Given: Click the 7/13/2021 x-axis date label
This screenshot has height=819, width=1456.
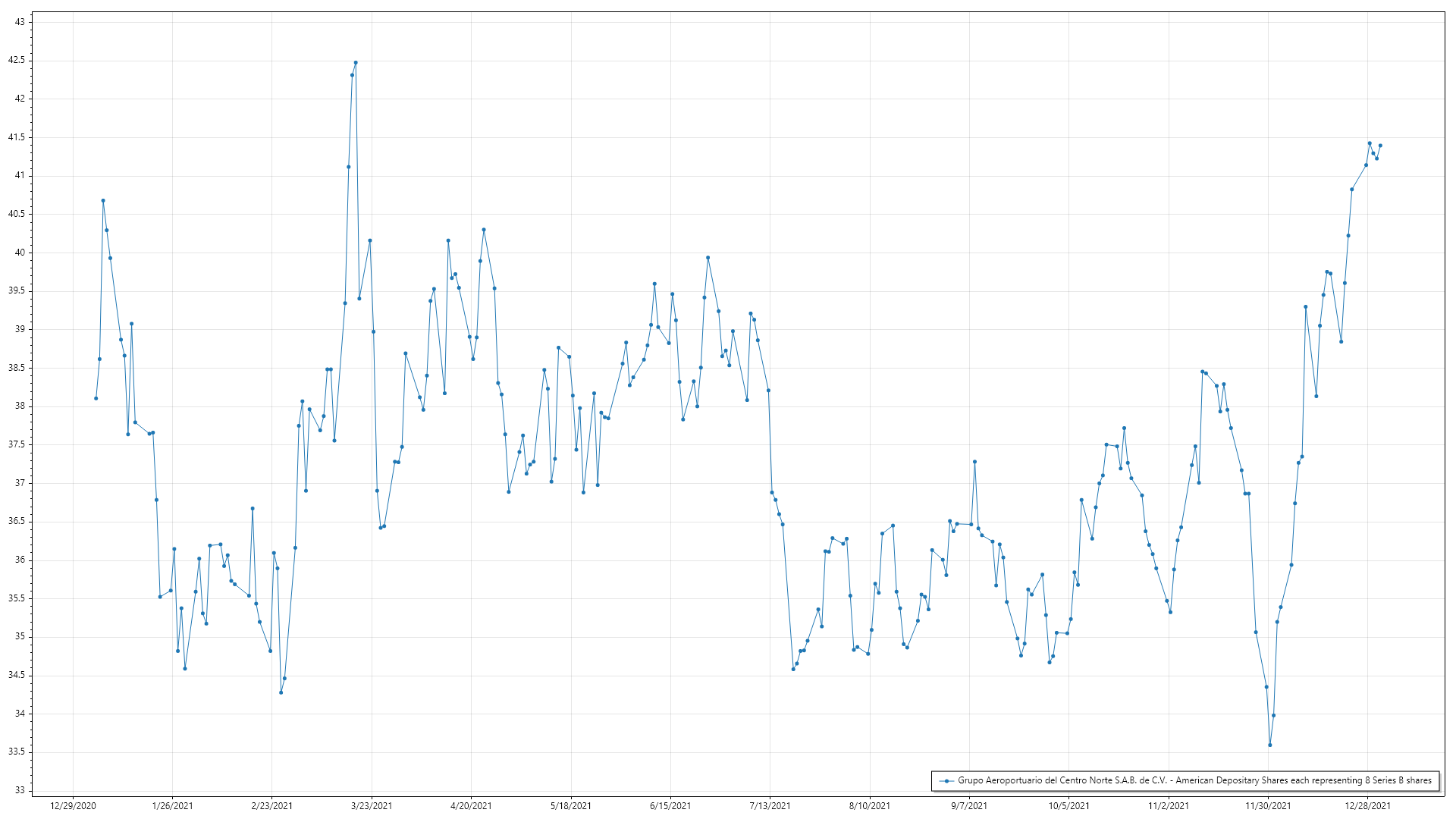Looking at the screenshot, I should (770, 805).
